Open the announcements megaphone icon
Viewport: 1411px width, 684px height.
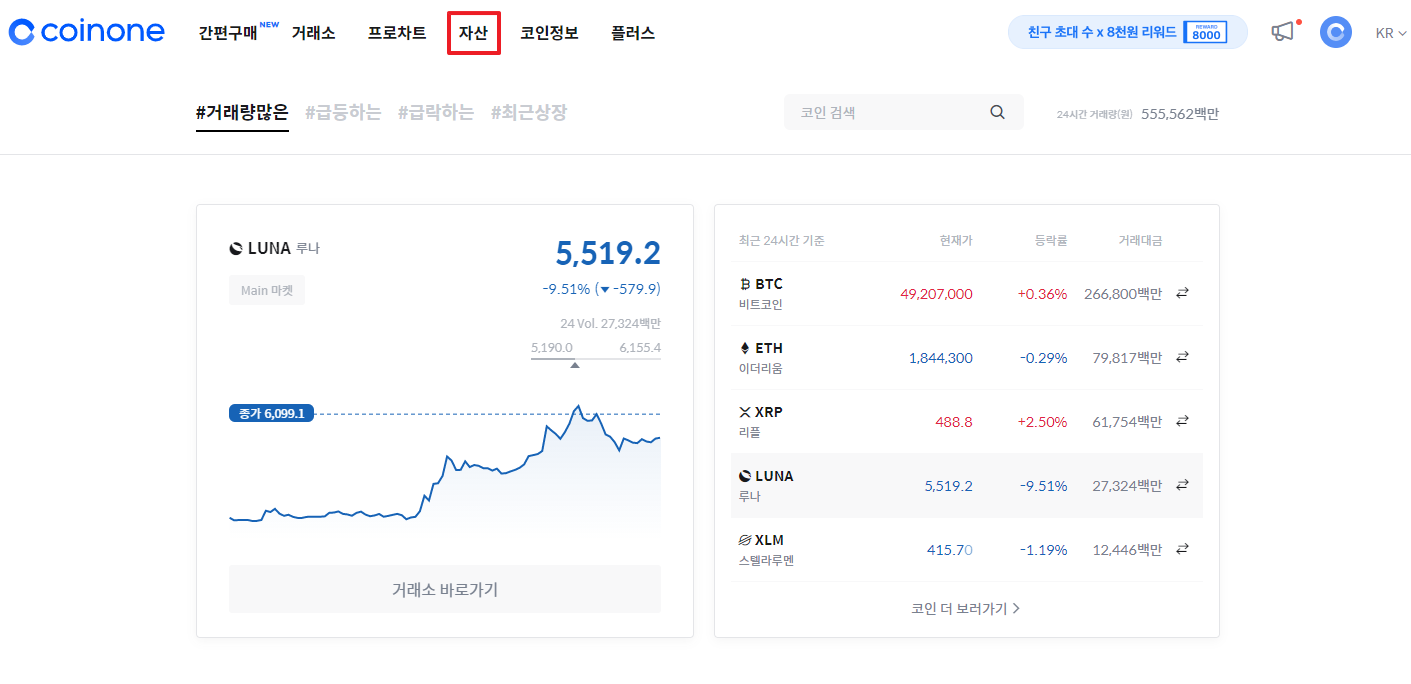click(x=1282, y=32)
